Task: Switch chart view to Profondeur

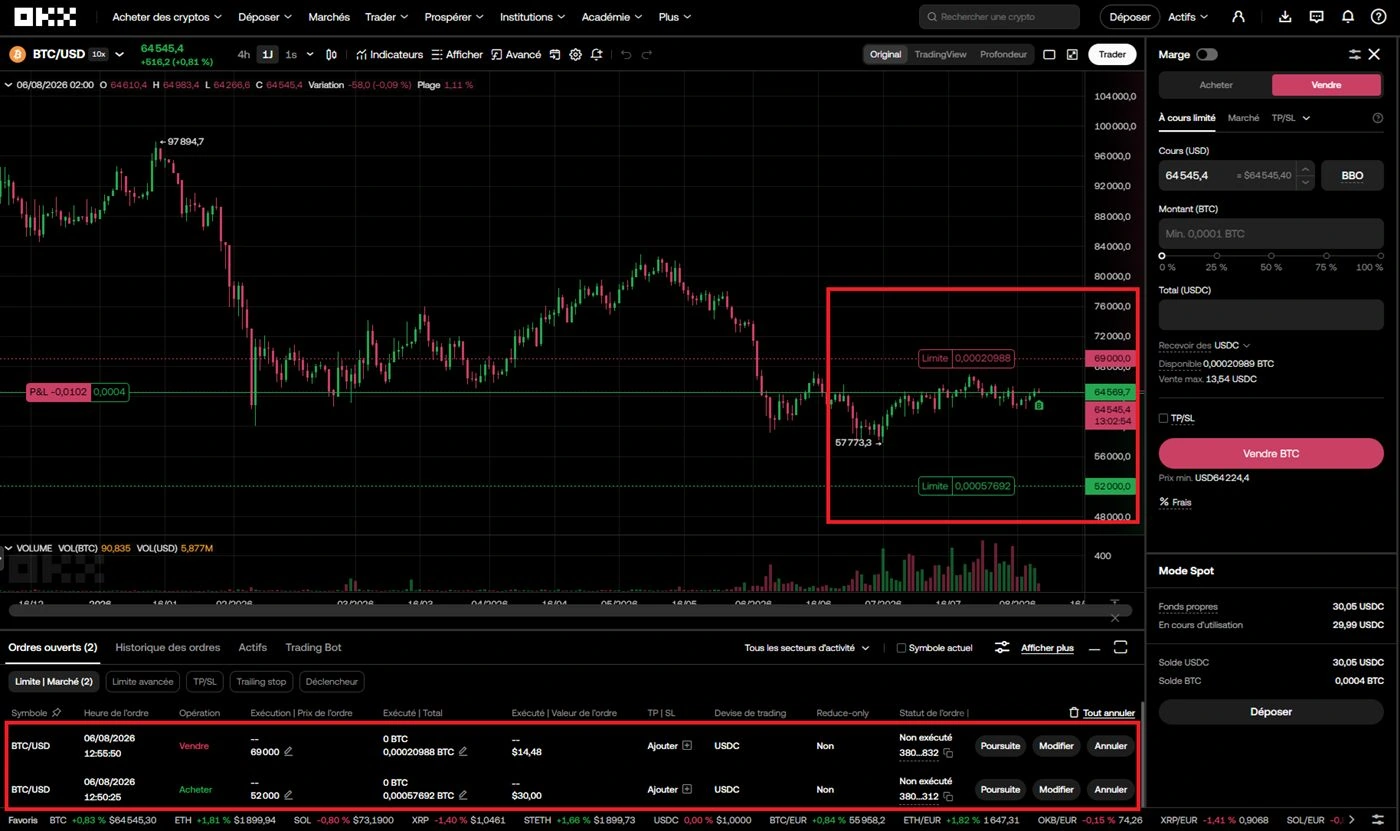Action: point(1003,55)
